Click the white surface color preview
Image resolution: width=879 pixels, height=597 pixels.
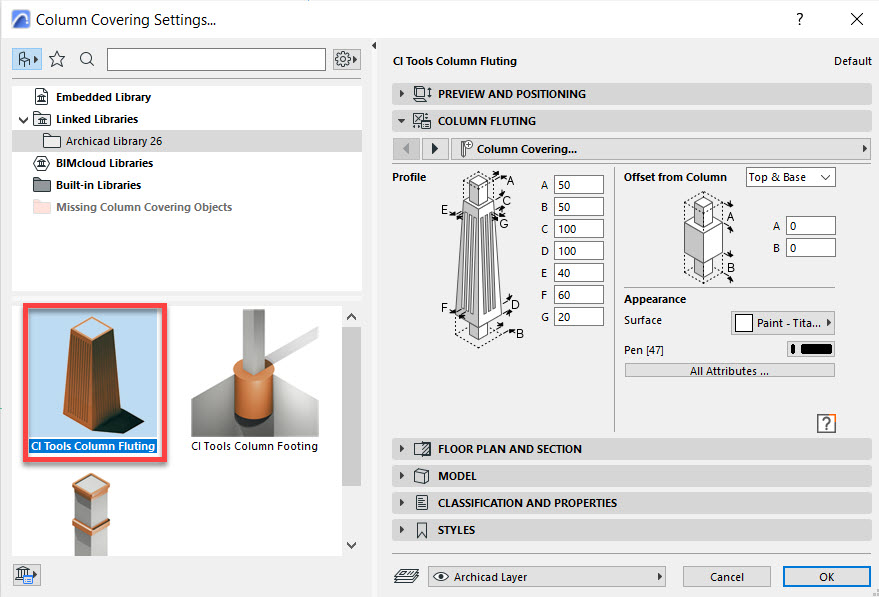(743, 323)
